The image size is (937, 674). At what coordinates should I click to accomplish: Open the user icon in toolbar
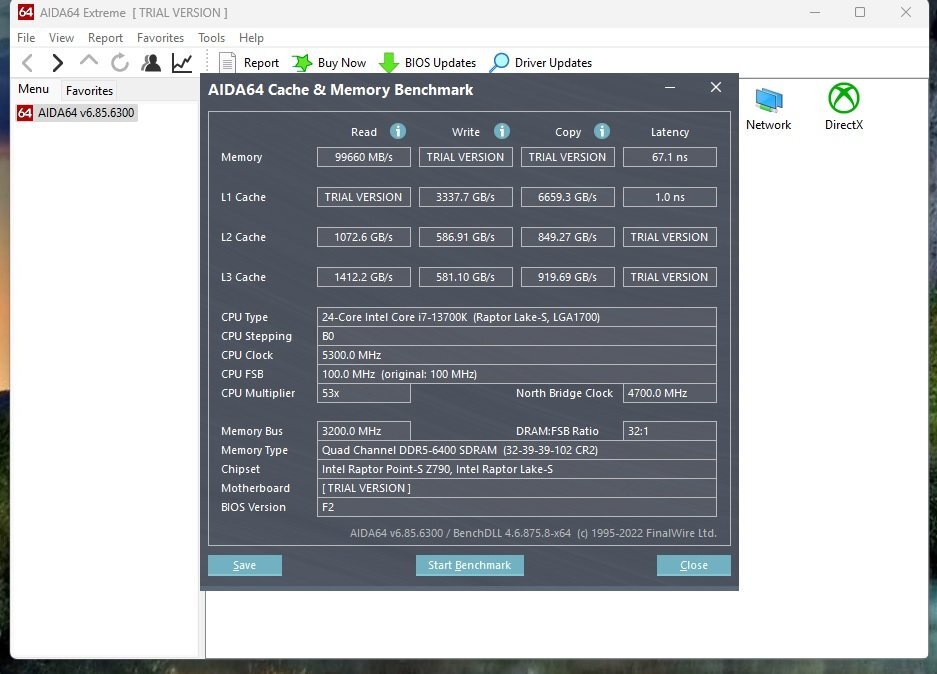pyautogui.click(x=151, y=62)
